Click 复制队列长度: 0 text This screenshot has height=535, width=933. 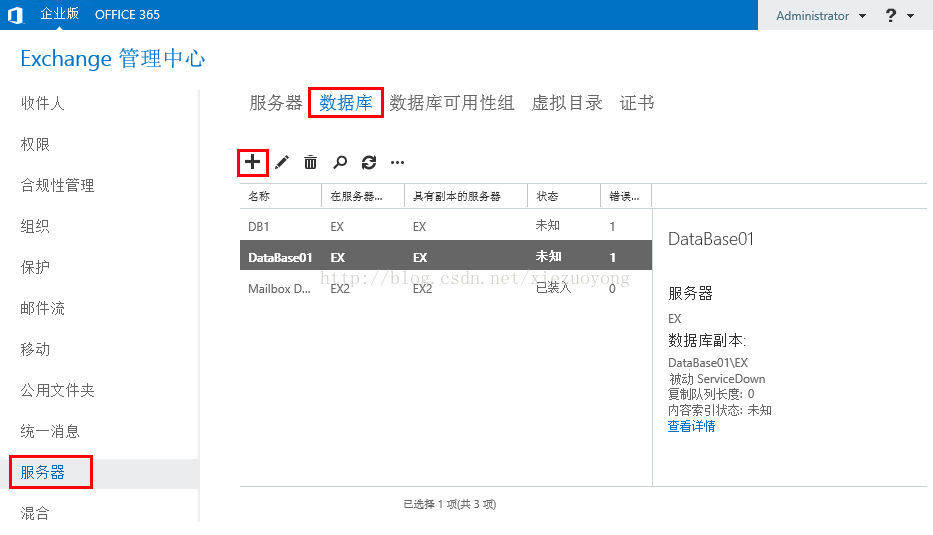(712, 394)
